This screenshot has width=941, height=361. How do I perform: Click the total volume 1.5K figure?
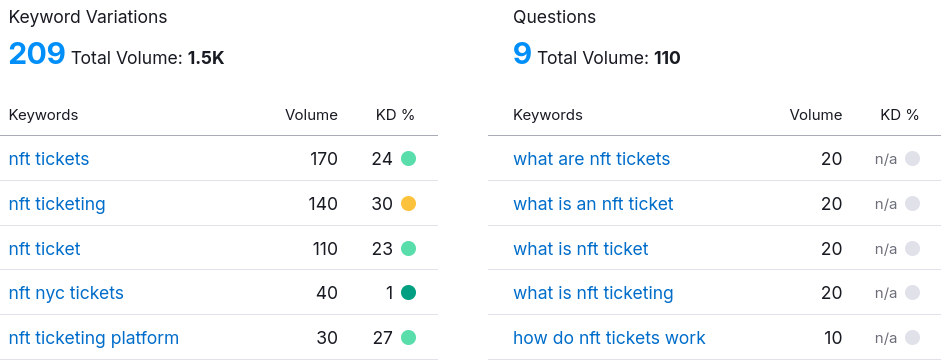[206, 58]
